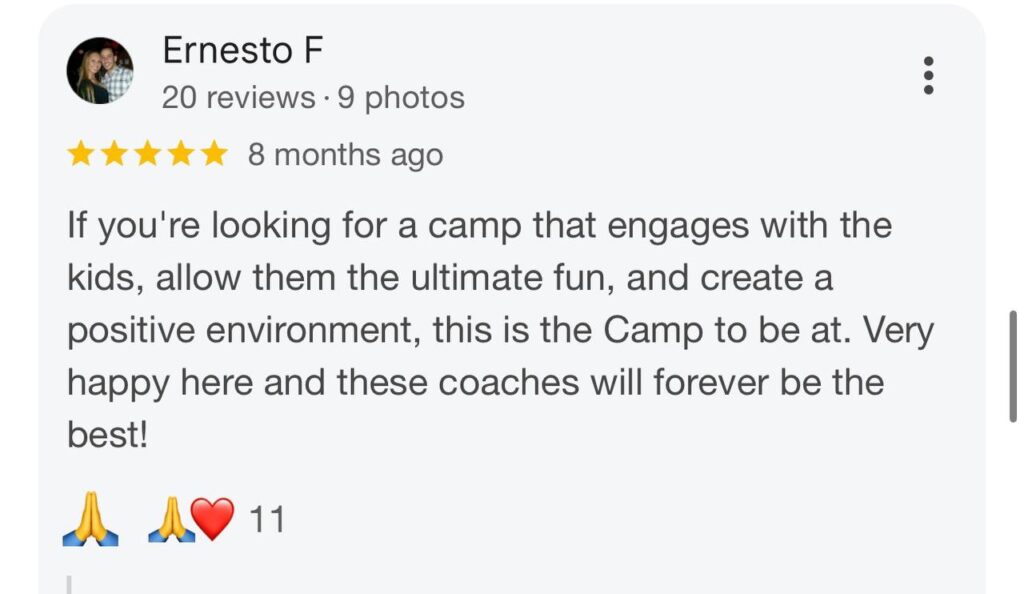View the reviewer's 9 photos

[x=400, y=98]
